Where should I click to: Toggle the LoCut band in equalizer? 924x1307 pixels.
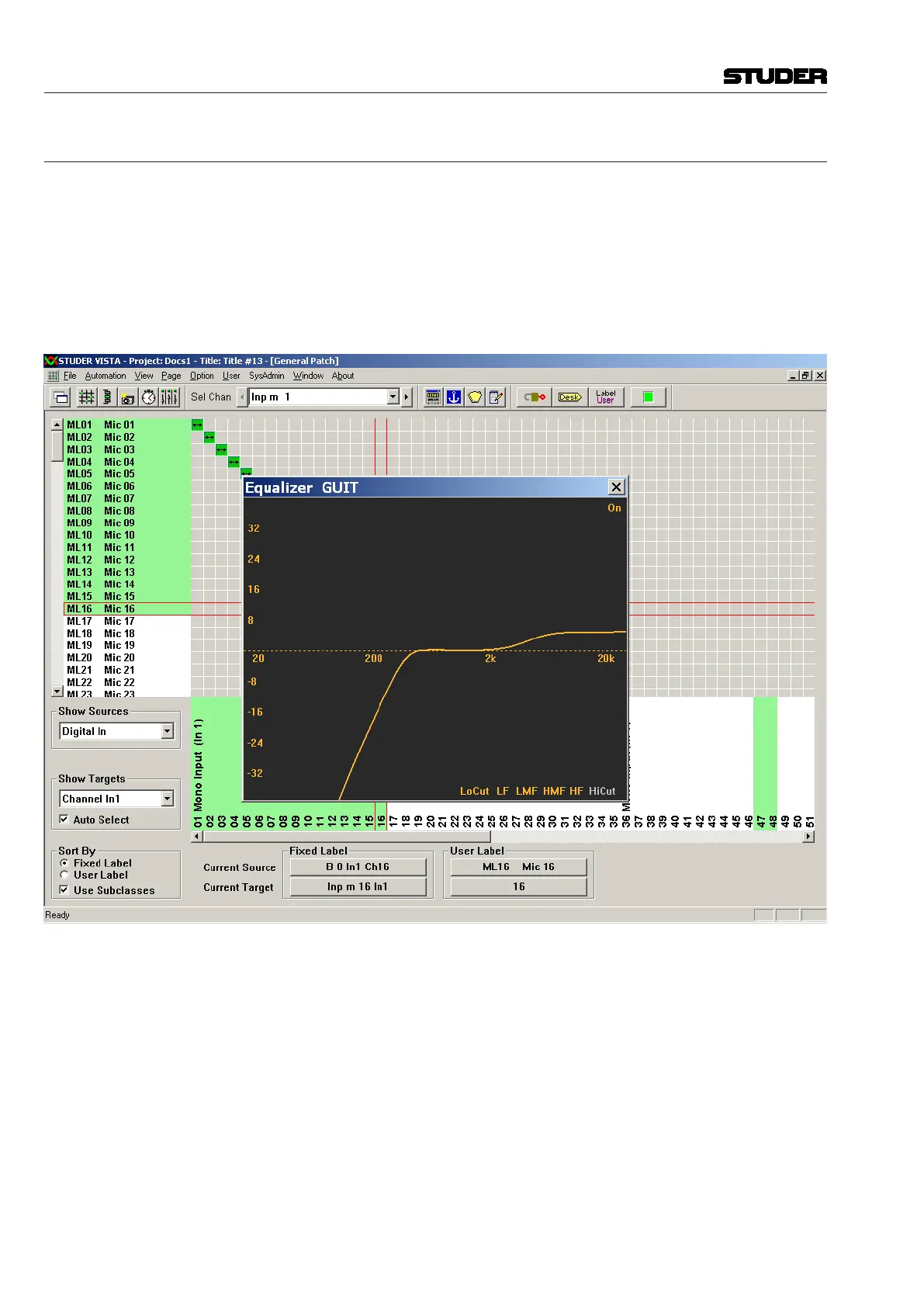[475, 791]
